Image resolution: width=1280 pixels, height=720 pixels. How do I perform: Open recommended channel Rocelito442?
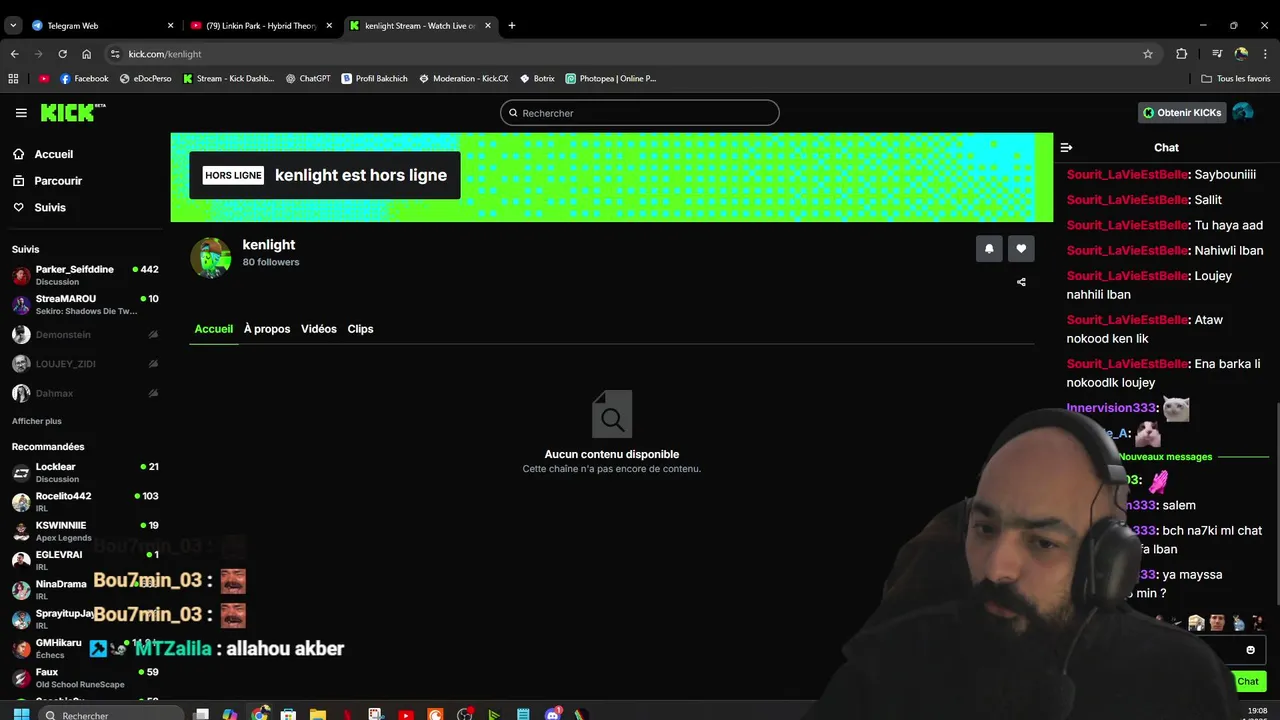click(x=85, y=501)
